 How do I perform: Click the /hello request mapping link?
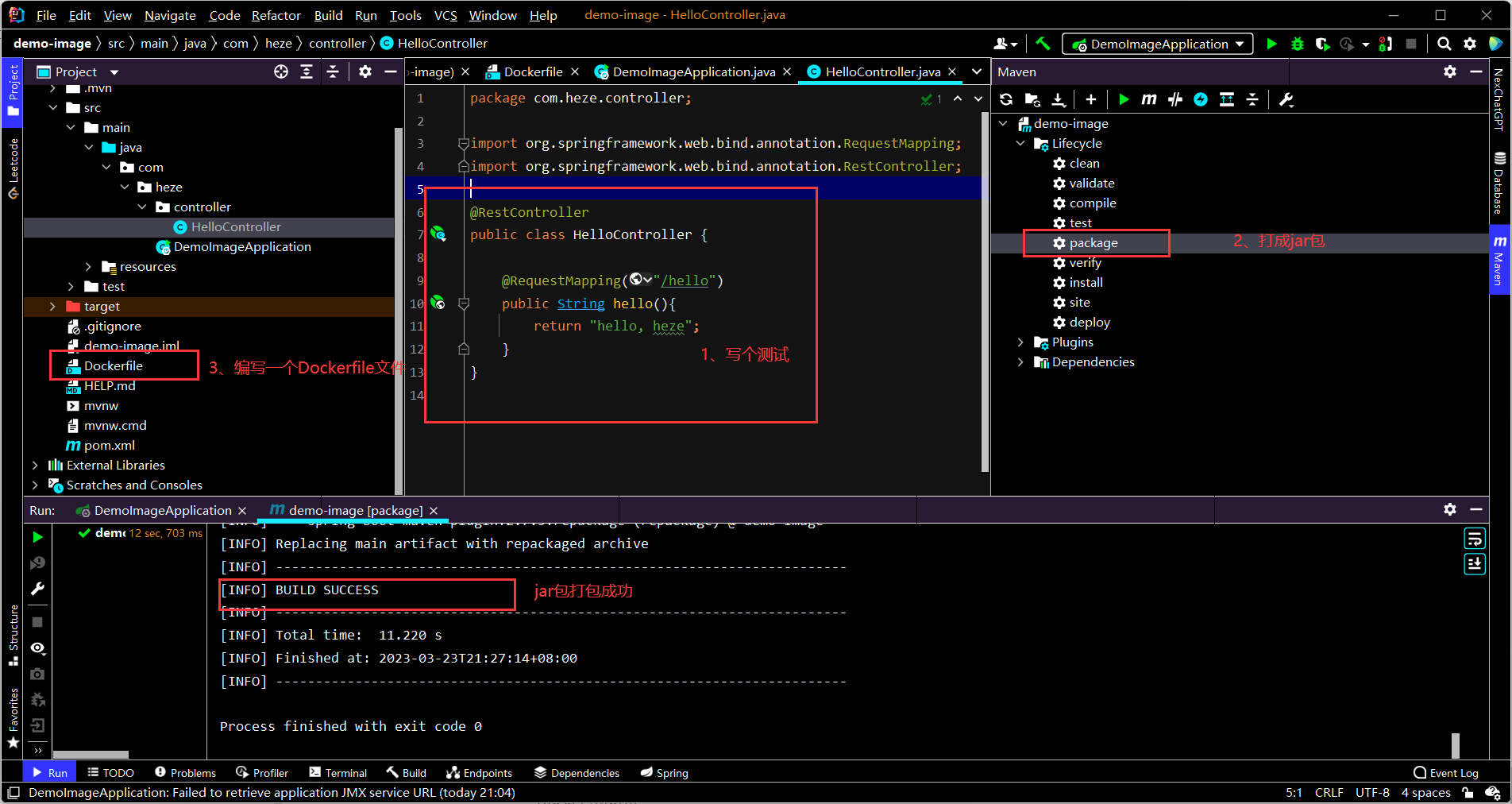(684, 280)
